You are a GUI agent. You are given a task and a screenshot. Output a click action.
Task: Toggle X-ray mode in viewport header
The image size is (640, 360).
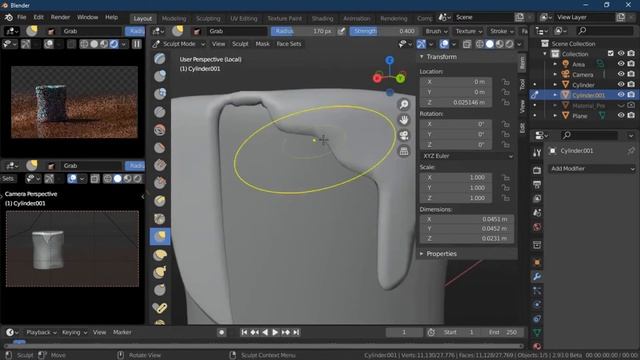tap(467, 44)
